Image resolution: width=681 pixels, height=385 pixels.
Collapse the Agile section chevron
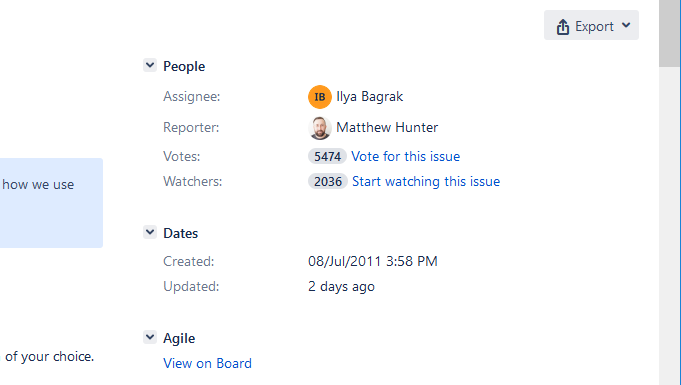(150, 337)
